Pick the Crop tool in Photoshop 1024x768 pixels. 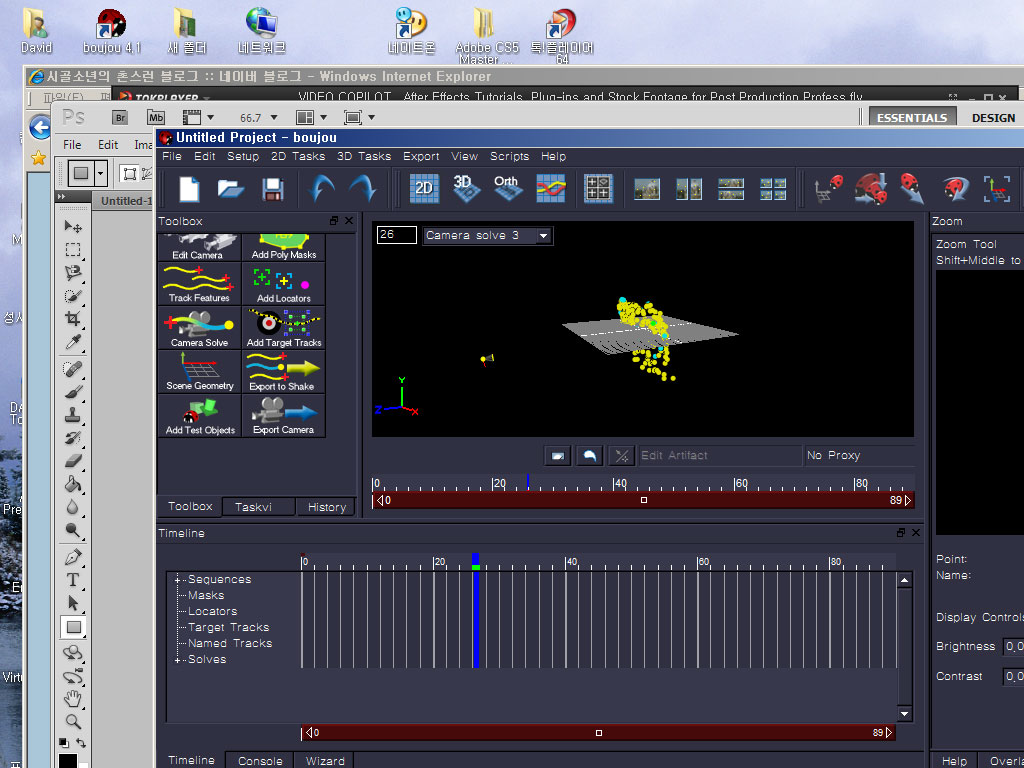pos(72,319)
